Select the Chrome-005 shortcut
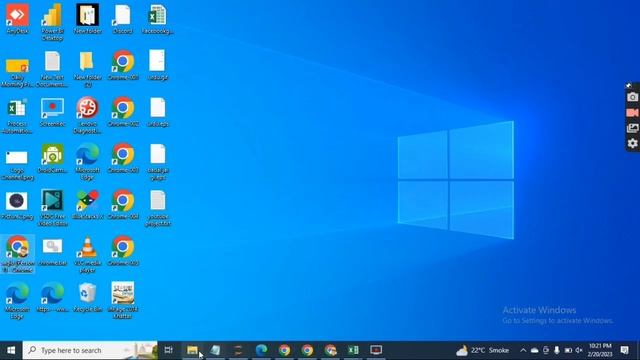 pyautogui.click(x=122, y=251)
